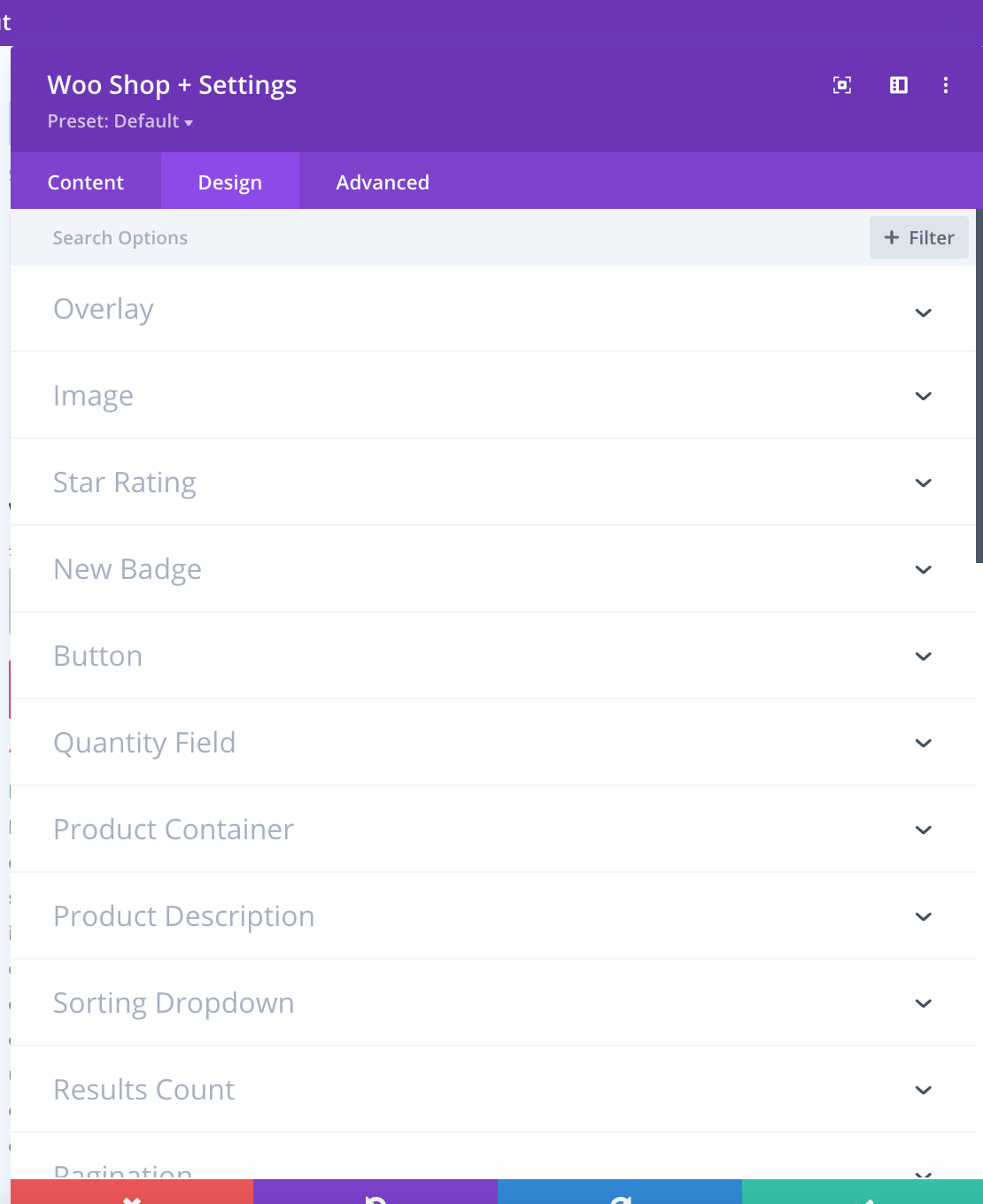Image resolution: width=983 pixels, height=1204 pixels.
Task: Undo the last change in the bottom bar
Action: pyautogui.click(x=375, y=1192)
